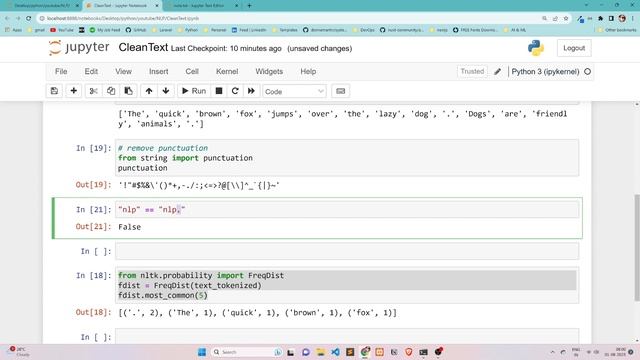The image size is (640, 360).
Task: Open VS Code from taskbar
Action: [335, 352]
